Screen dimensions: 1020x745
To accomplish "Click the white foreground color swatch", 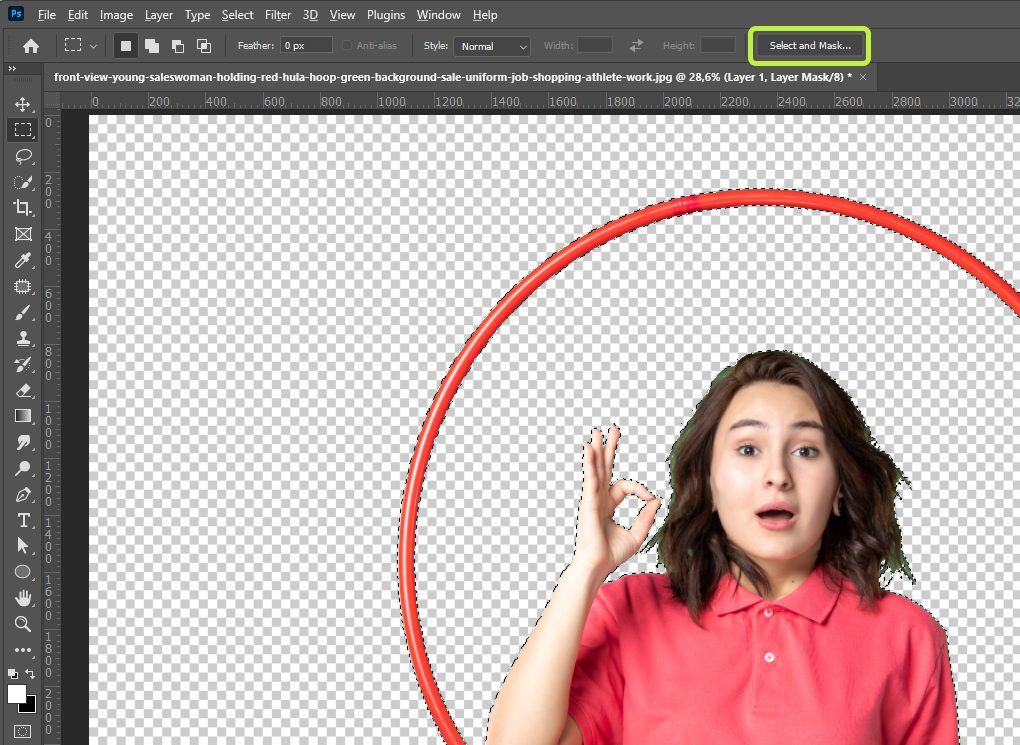I will point(17,694).
